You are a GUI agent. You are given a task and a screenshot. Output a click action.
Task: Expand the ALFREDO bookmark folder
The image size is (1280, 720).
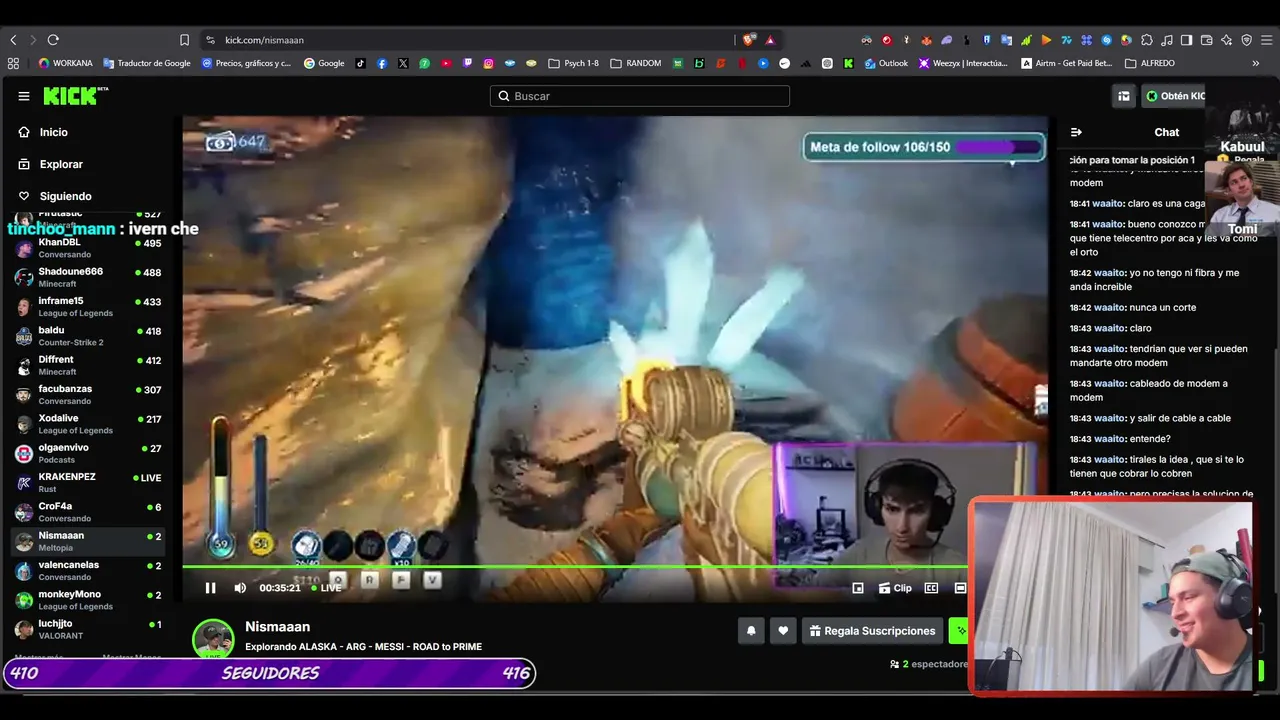click(x=1150, y=63)
